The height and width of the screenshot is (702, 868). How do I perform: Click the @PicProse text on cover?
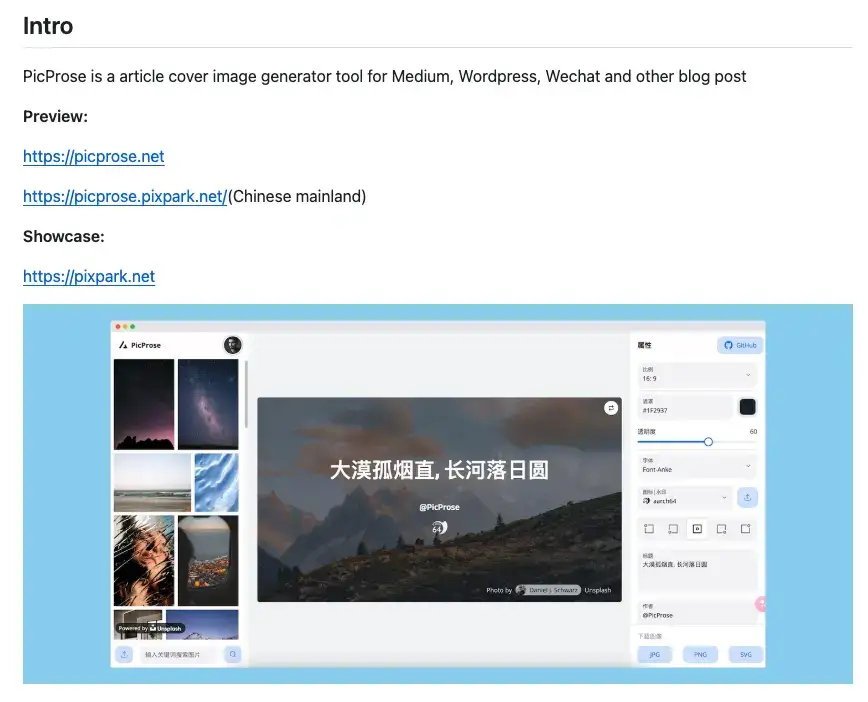pos(440,507)
